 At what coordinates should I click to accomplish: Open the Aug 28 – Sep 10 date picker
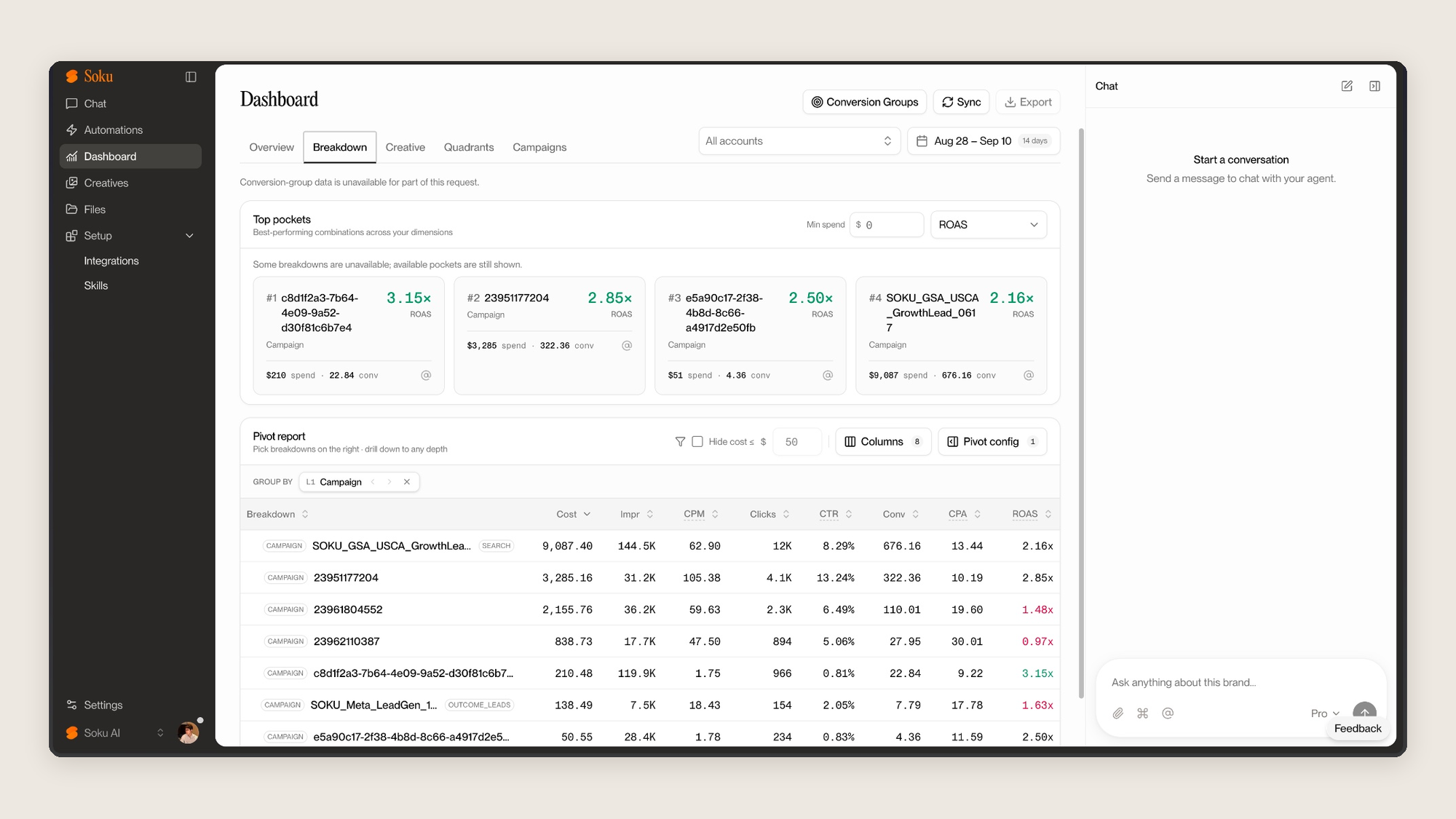click(984, 141)
